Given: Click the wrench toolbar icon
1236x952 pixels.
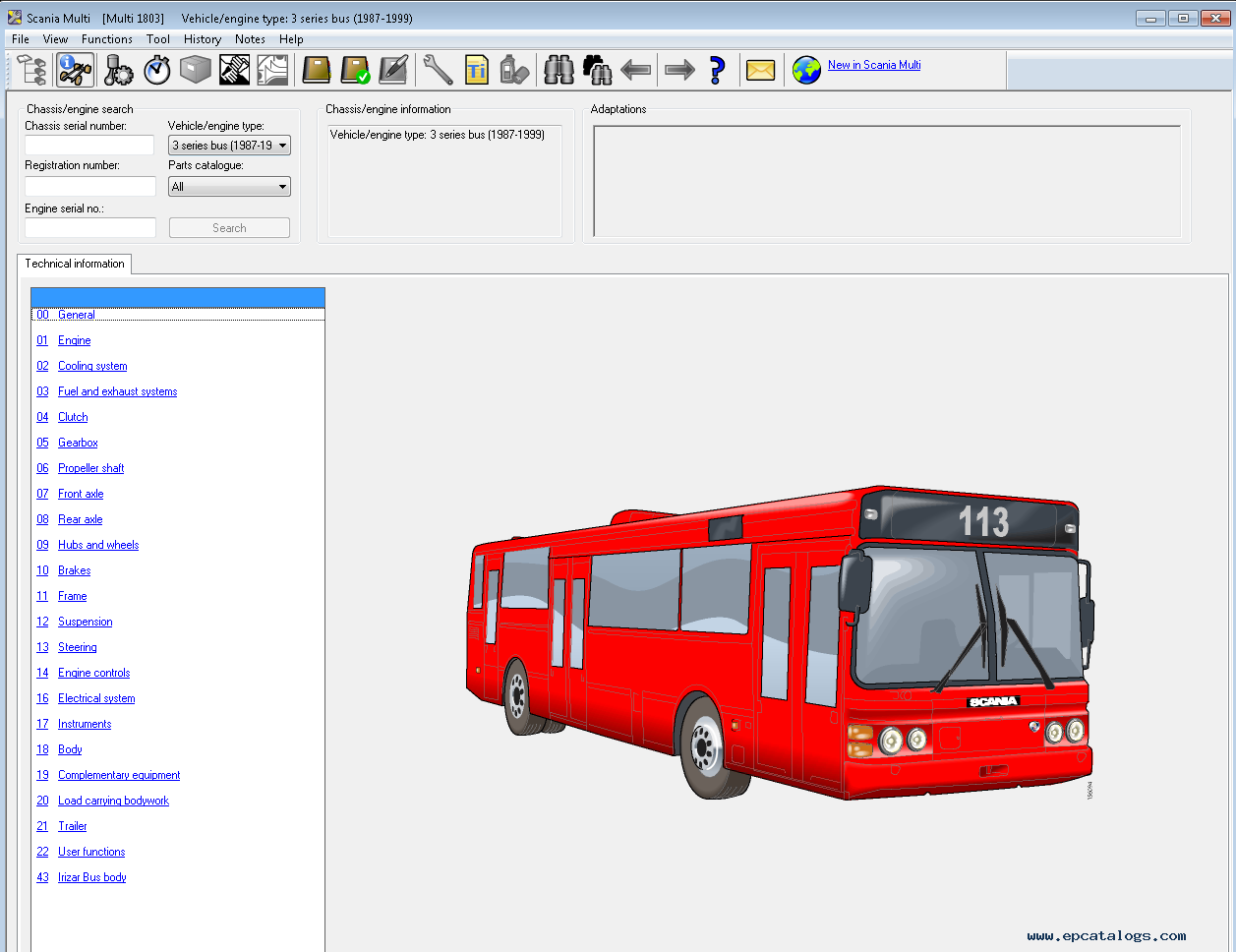Looking at the screenshot, I should point(438,70).
